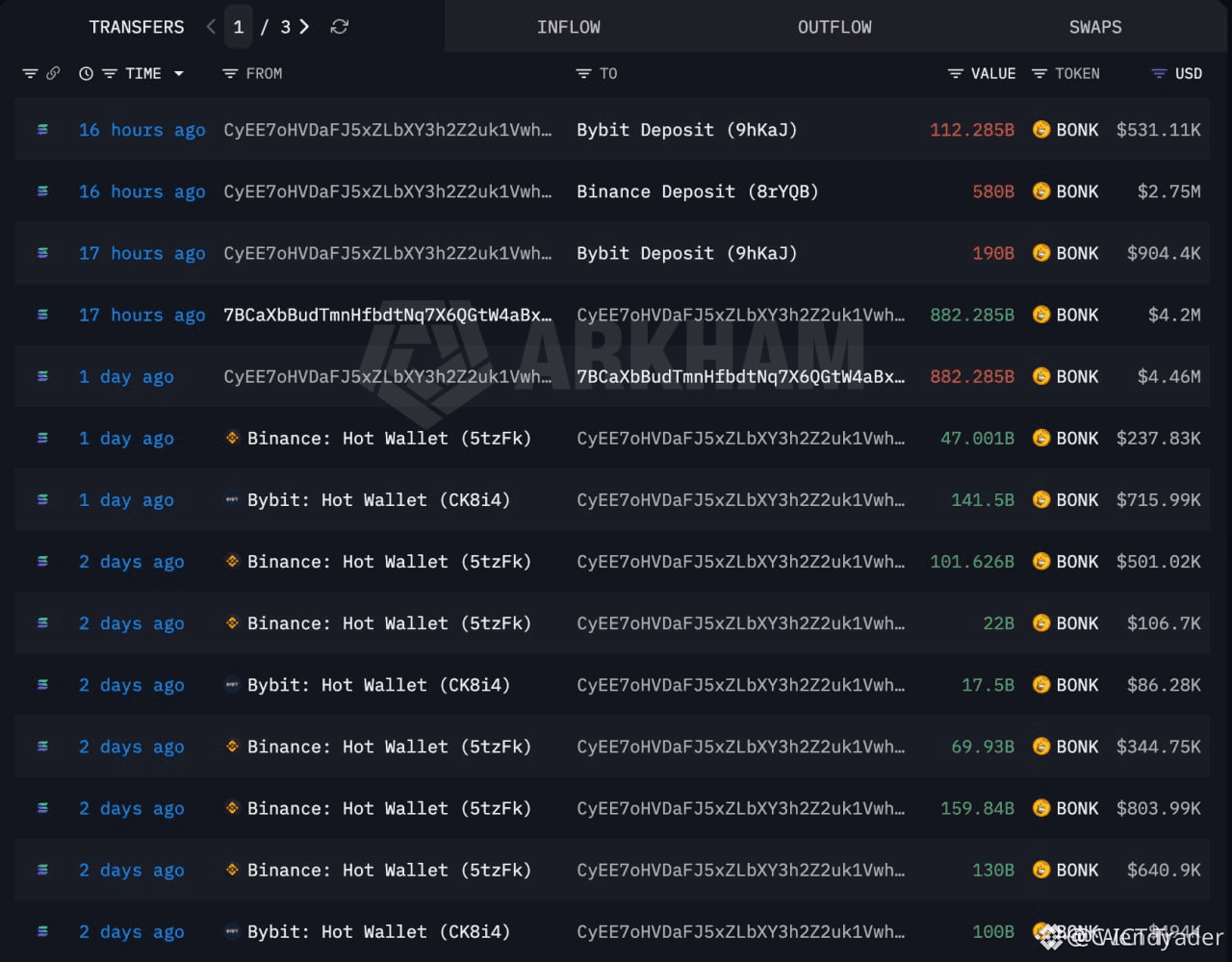Screen dimensions: 1232x962
Task: Open the filter icon directly before TIME
Action: (110, 73)
